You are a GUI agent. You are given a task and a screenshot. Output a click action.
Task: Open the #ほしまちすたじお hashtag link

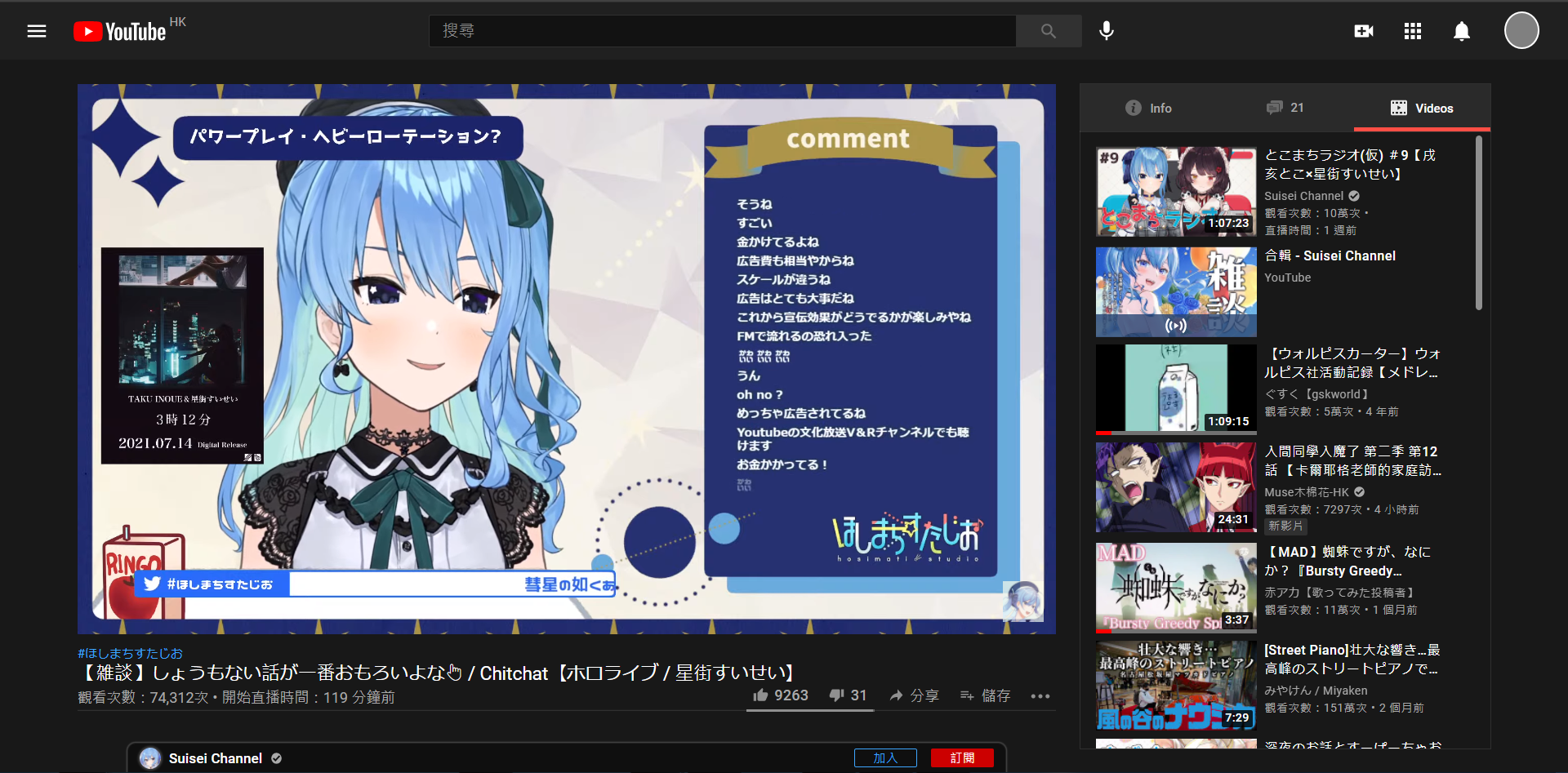(130, 653)
